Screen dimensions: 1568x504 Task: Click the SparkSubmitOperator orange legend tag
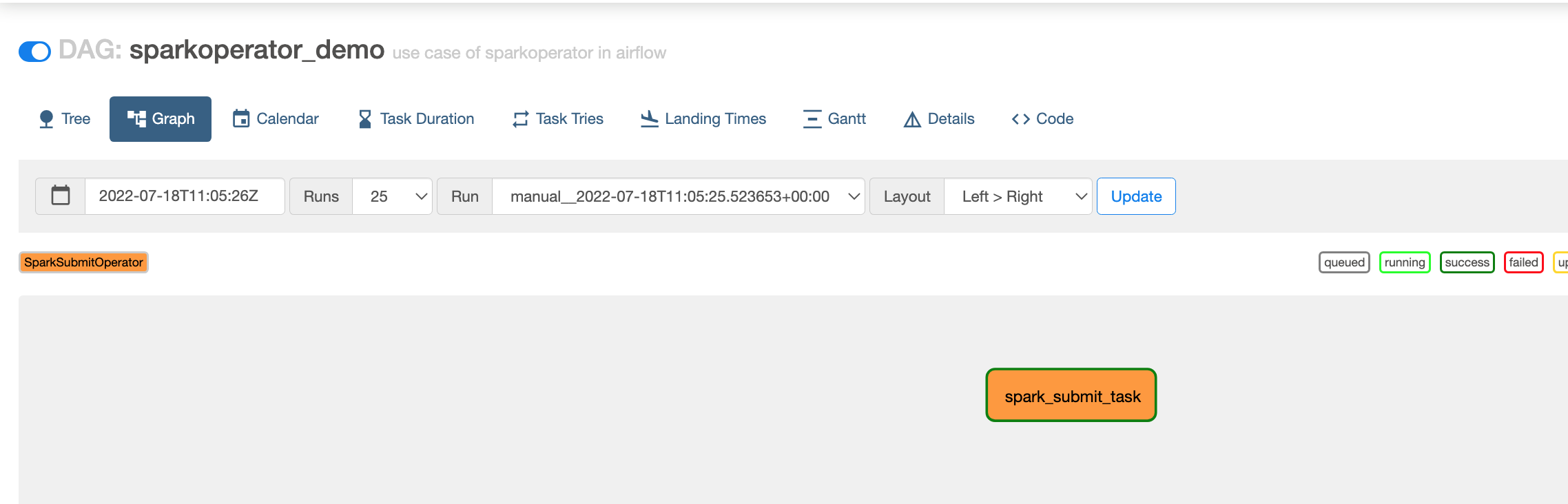[83, 262]
